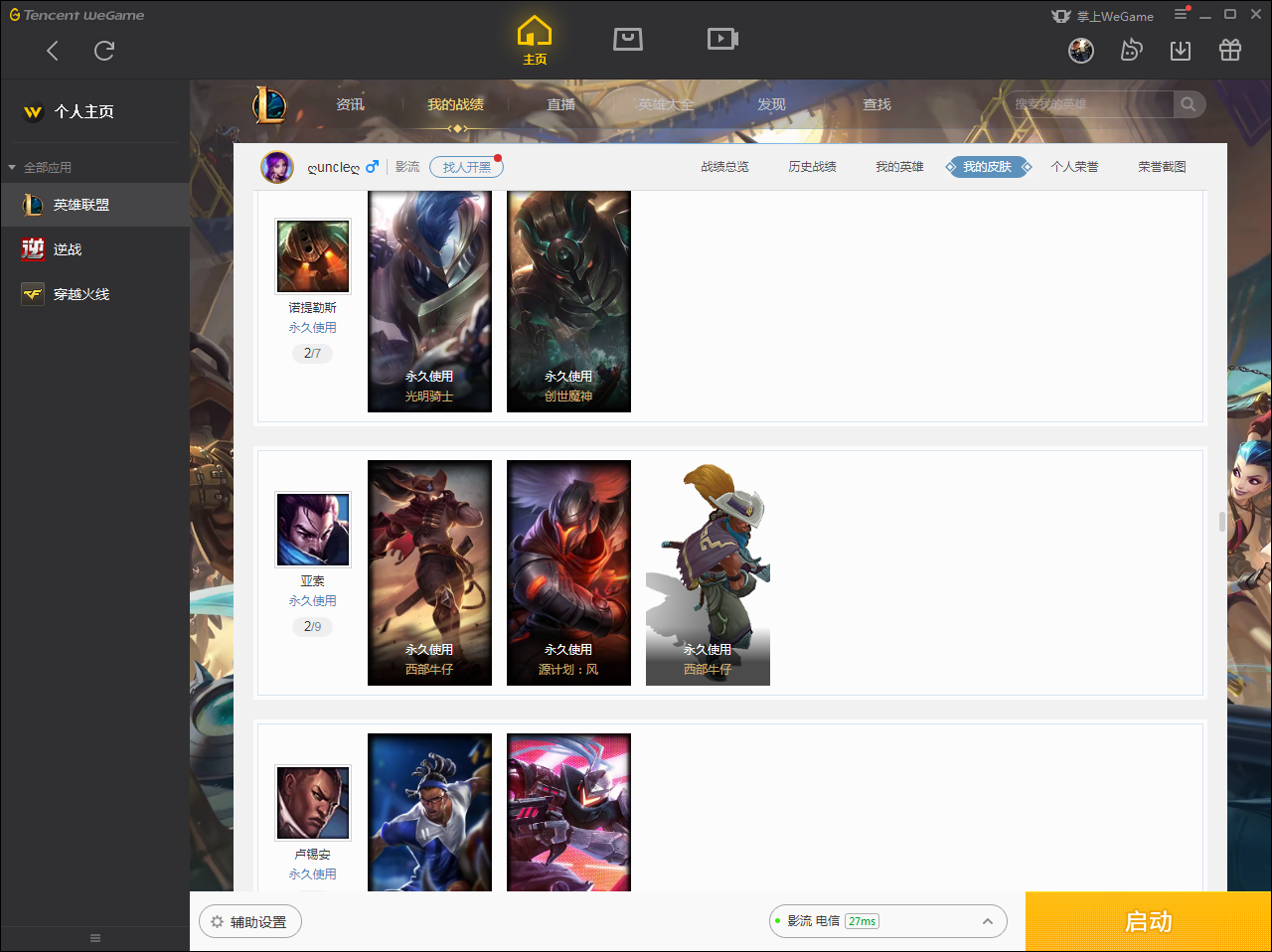The height and width of the screenshot is (952, 1272).
Task: Select 英雄联盟 in sidebar
Action: point(94,205)
